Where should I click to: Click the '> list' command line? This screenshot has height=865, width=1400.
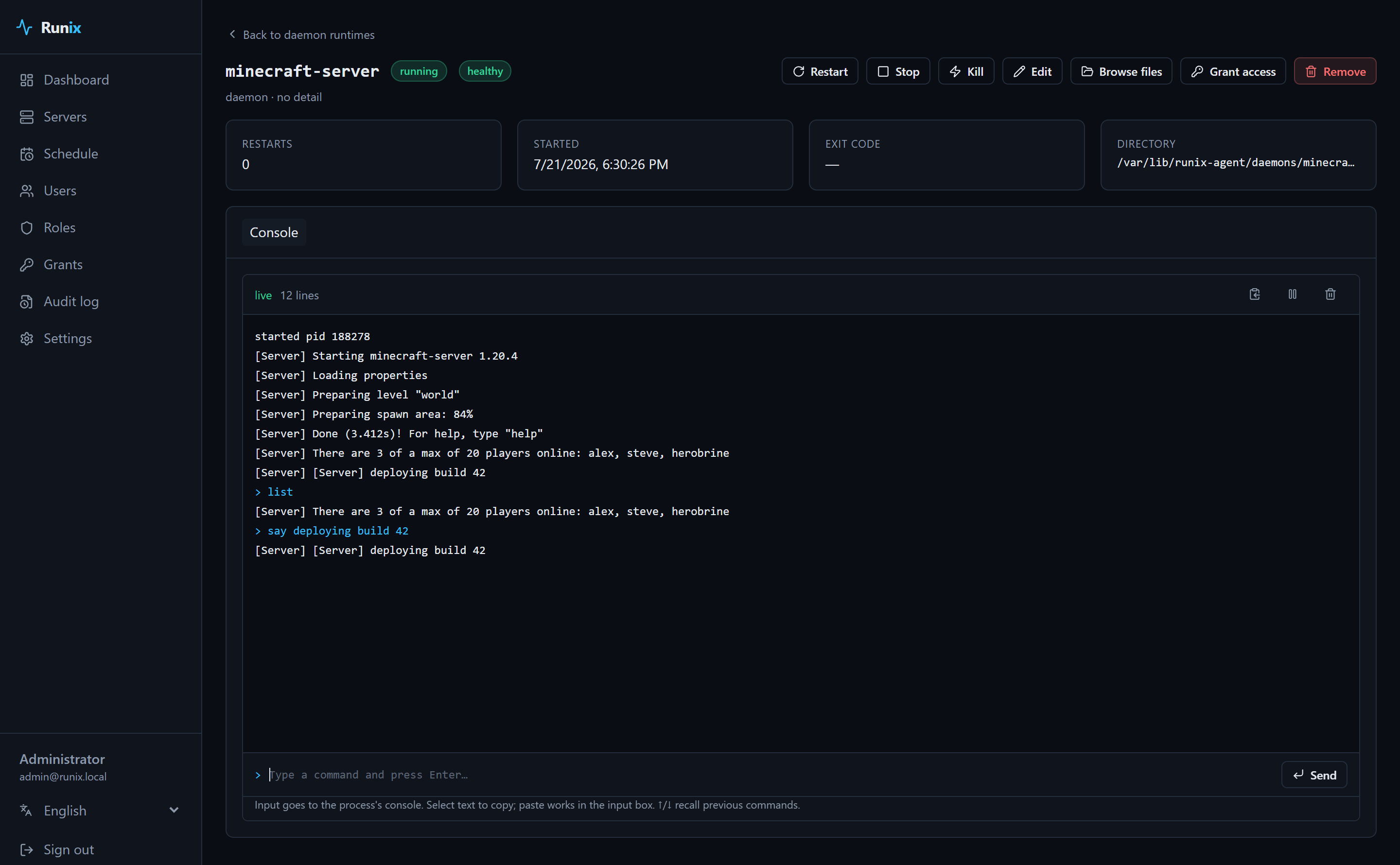click(x=274, y=492)
